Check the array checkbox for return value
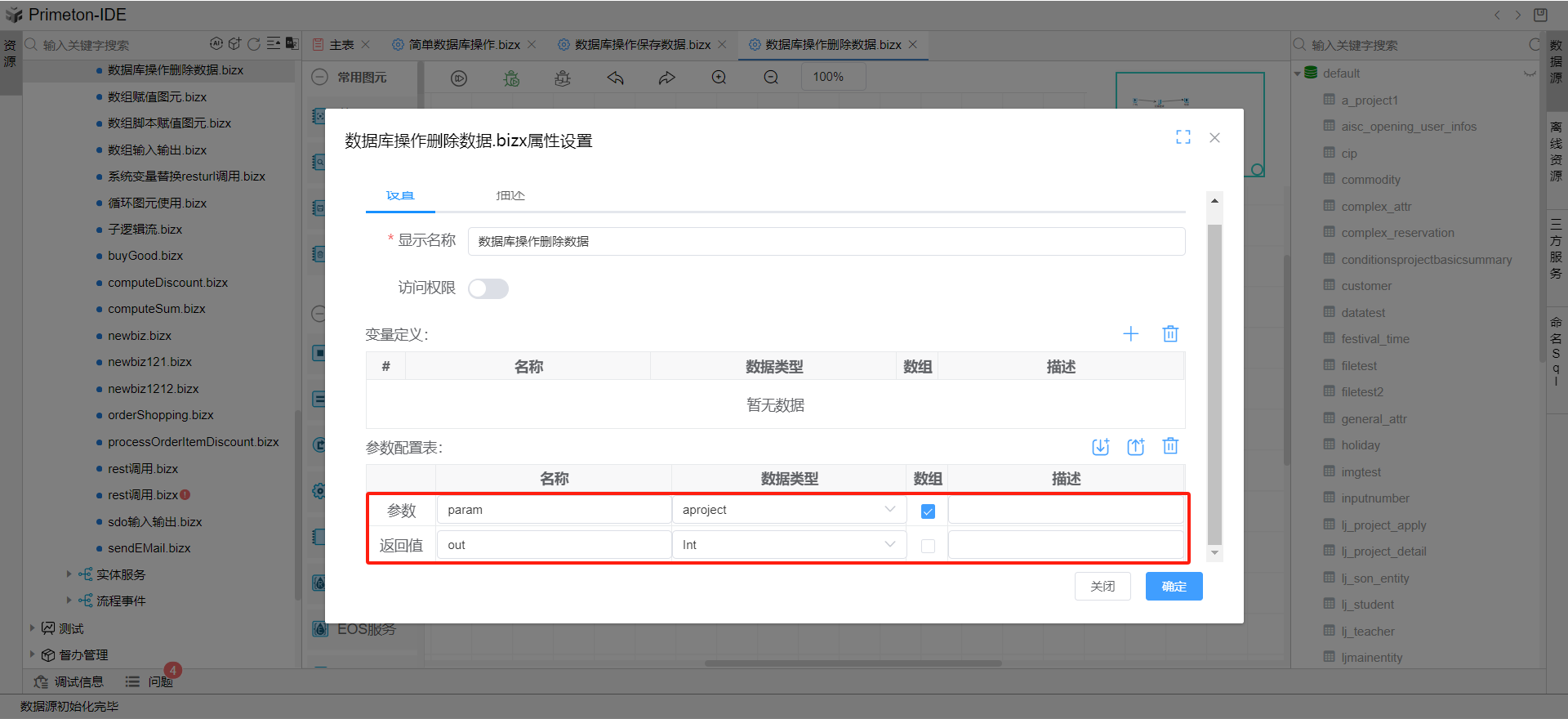Viewport: 1568px width, 719px height. tap(928, 546)
